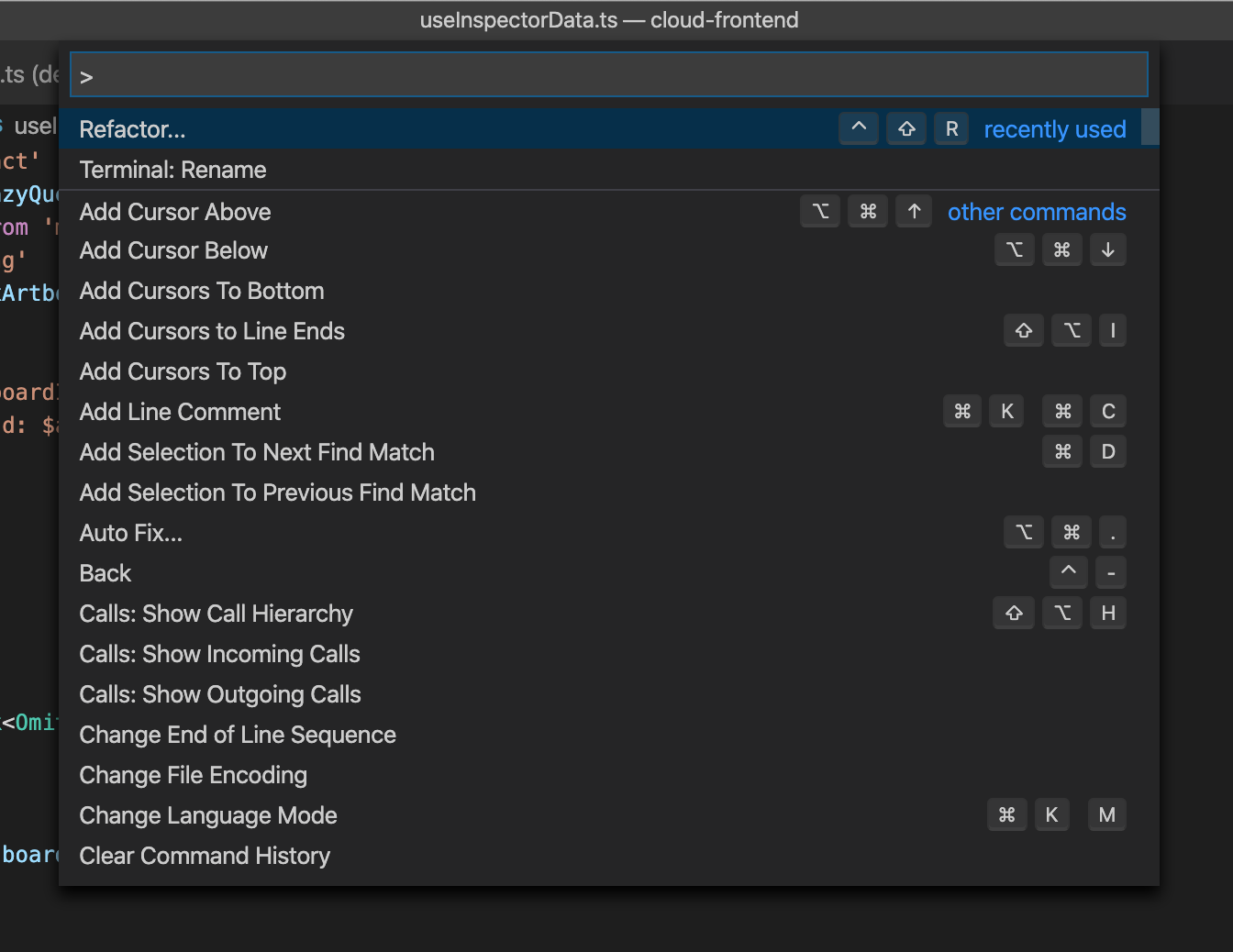Click the option key icon for Calls: Show Call Hierarchy
Screen dimensions: 1233x952
tap(1061, 613)
